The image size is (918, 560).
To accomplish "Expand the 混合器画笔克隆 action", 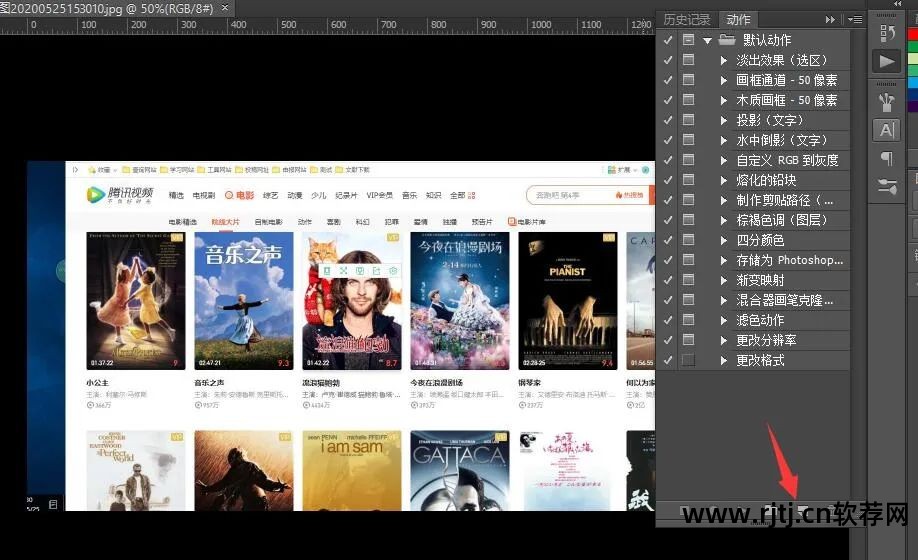I will (724, 300).
